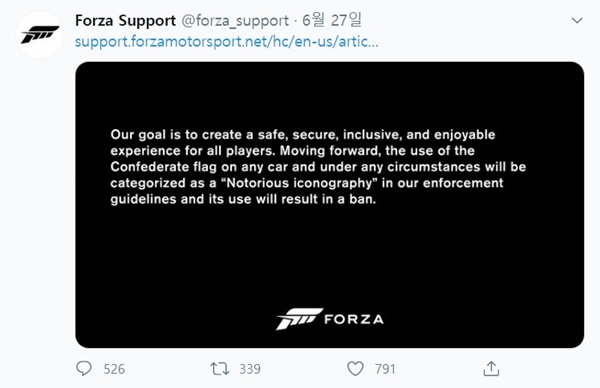Viewport: 600px width, 388px height.
Task: Click the Forza stripes logo inside the image
Action: click(x=300, y=319)
